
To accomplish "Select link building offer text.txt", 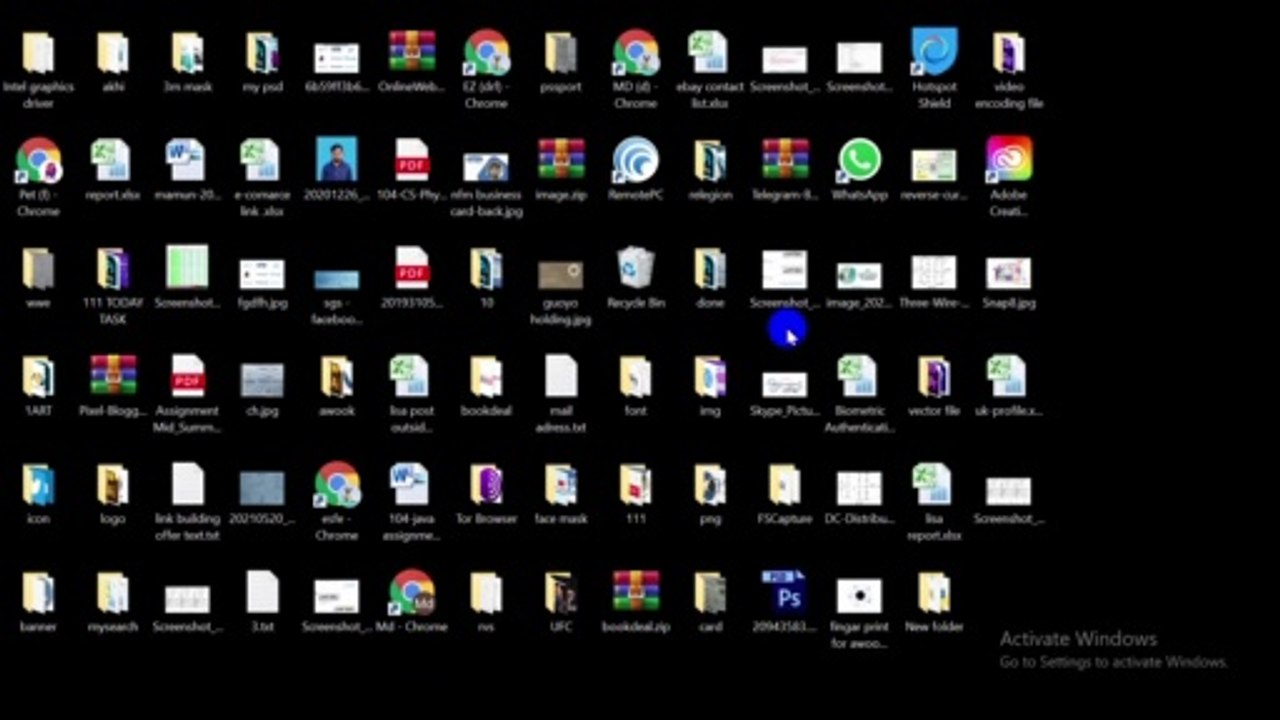I will 187,485.
